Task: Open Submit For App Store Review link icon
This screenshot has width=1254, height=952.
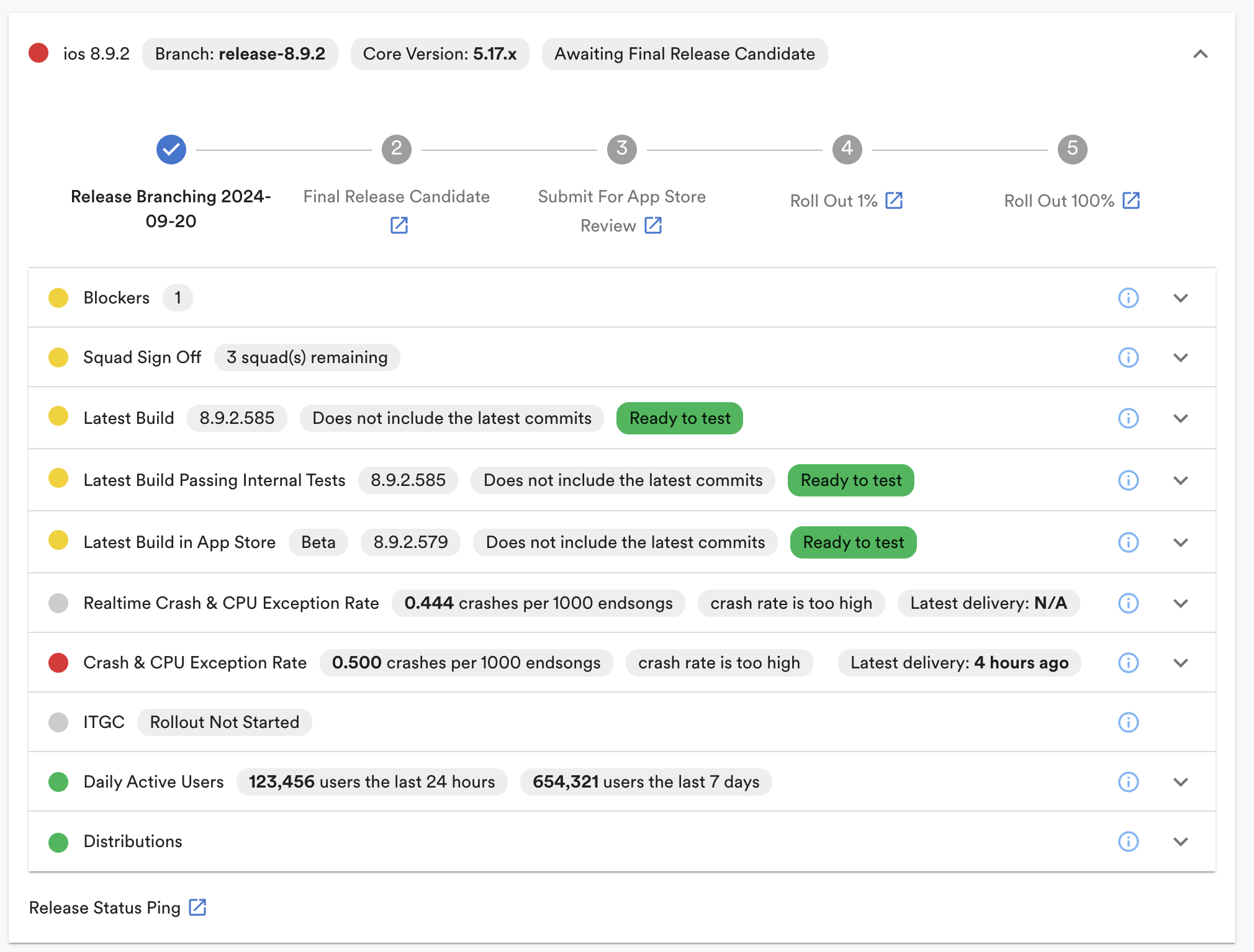Action: pyautogui.click(x=652, y=225)
